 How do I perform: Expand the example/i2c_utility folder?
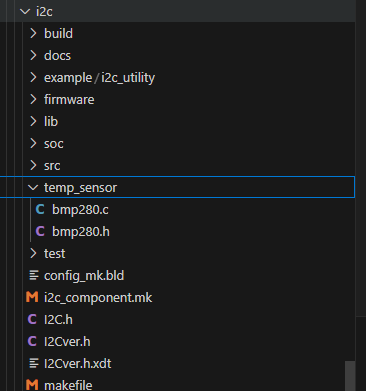[99, 77]
